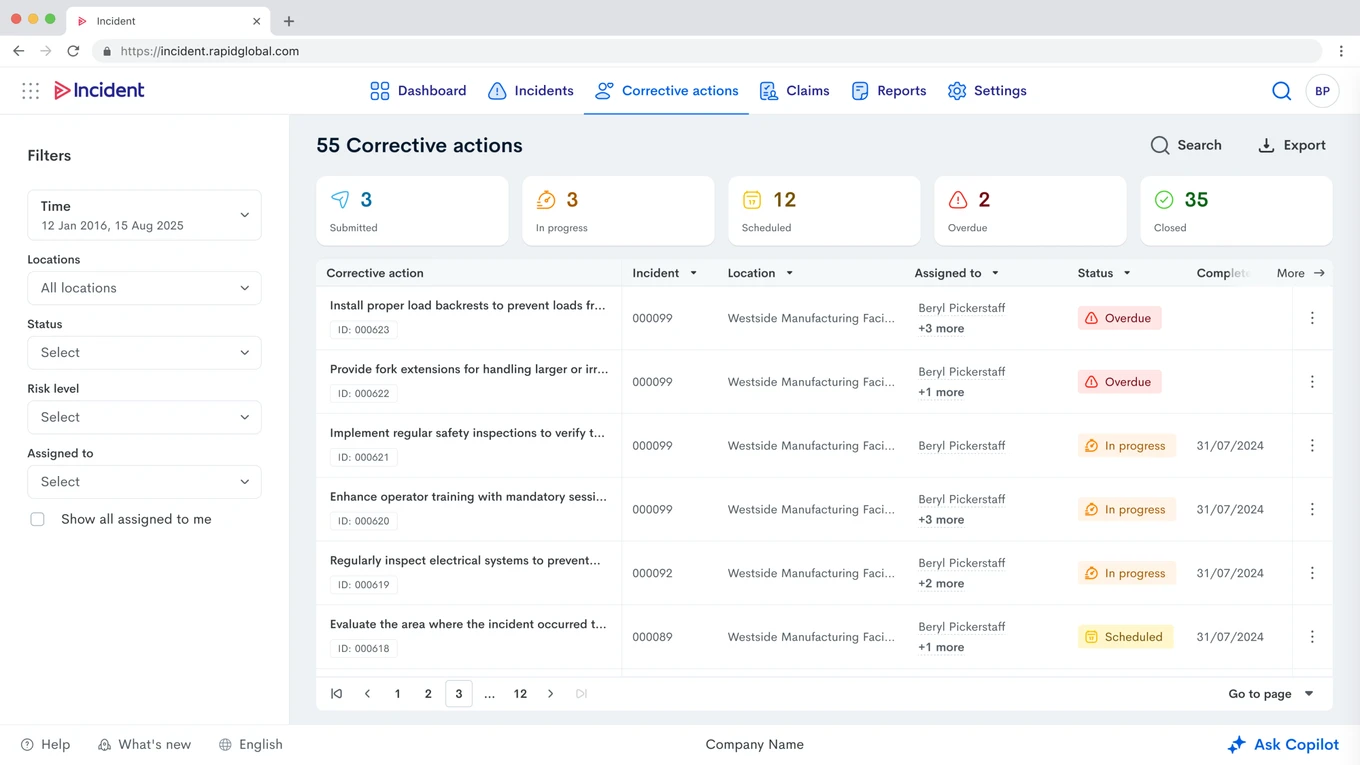Switch to the Dashboard tab
This screenshot has width=1360, height=765.
pos(418,91)
